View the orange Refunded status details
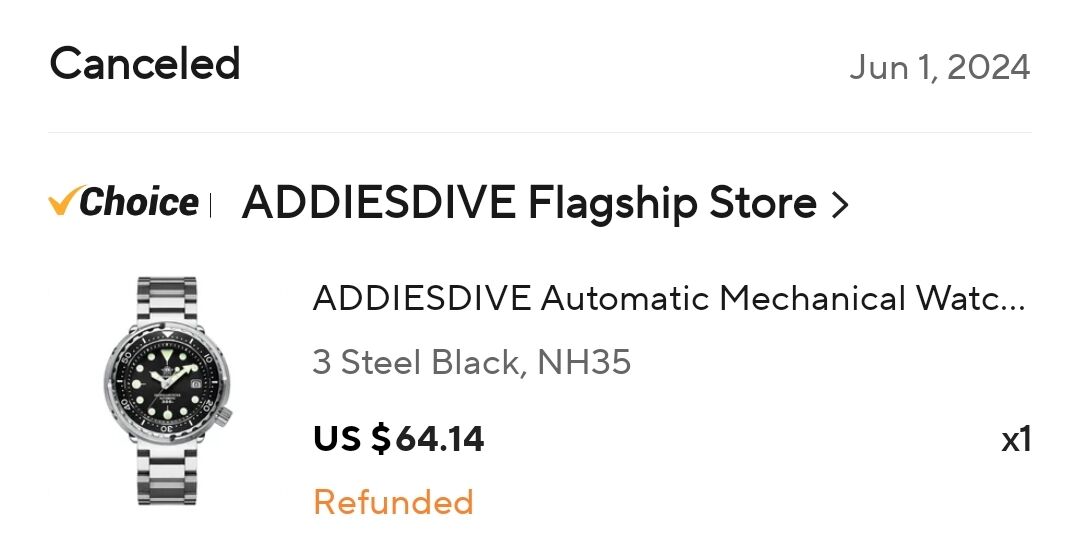This screenshot has height=550, width=1080. tap(393, 501)
